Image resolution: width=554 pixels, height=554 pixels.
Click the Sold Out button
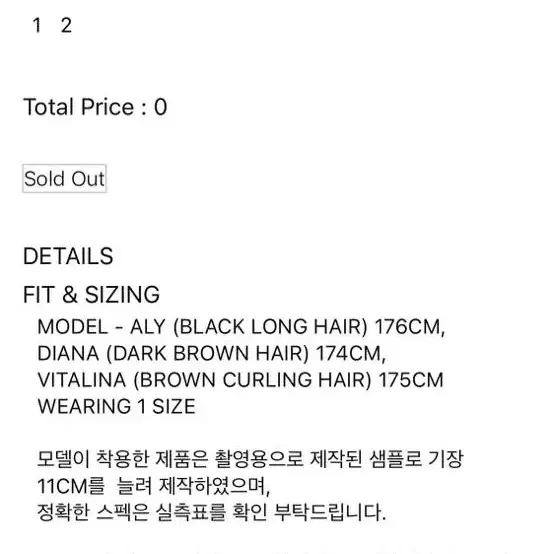(x=64, y=178)
